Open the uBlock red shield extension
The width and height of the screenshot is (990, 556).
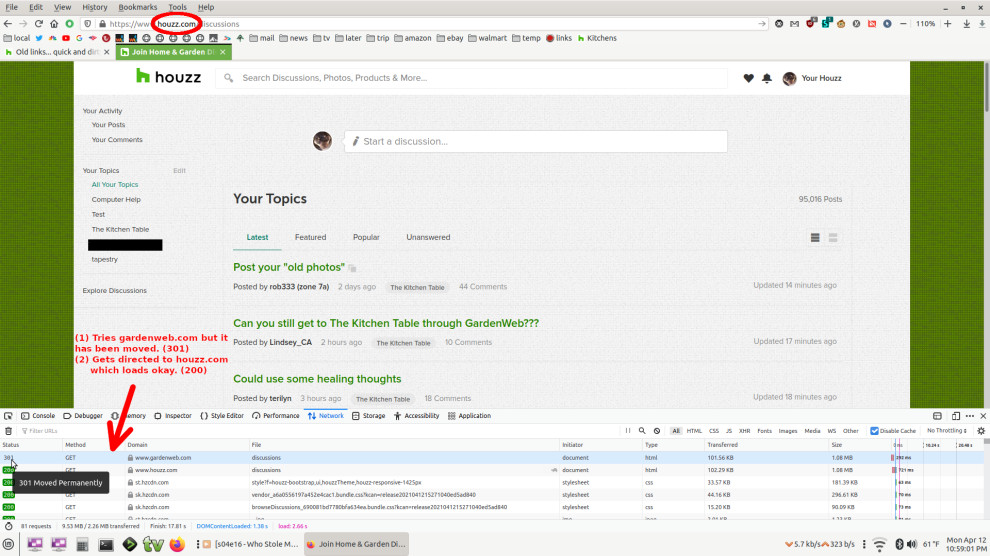[x=811, y=24]
